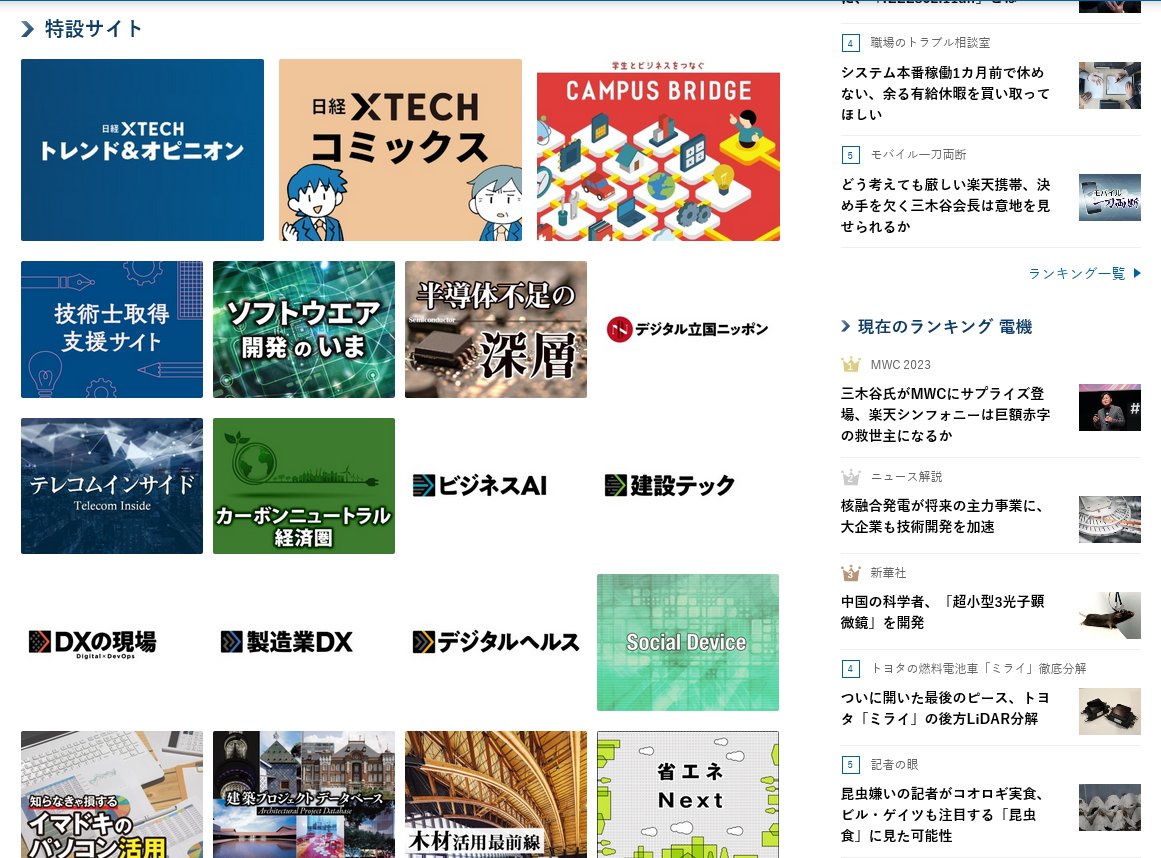Open article 昆虫嫌いの記者がコオロギ実食
This screenshot has width=1161, height=858.
coord(943,814)
